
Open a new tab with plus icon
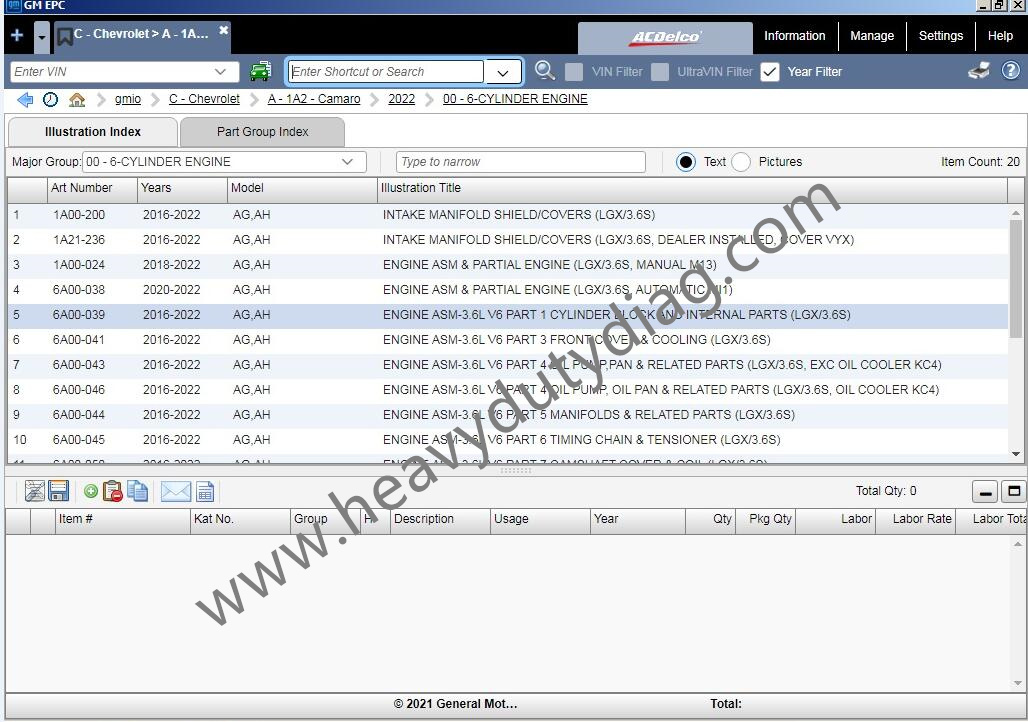tap(17, 35)
